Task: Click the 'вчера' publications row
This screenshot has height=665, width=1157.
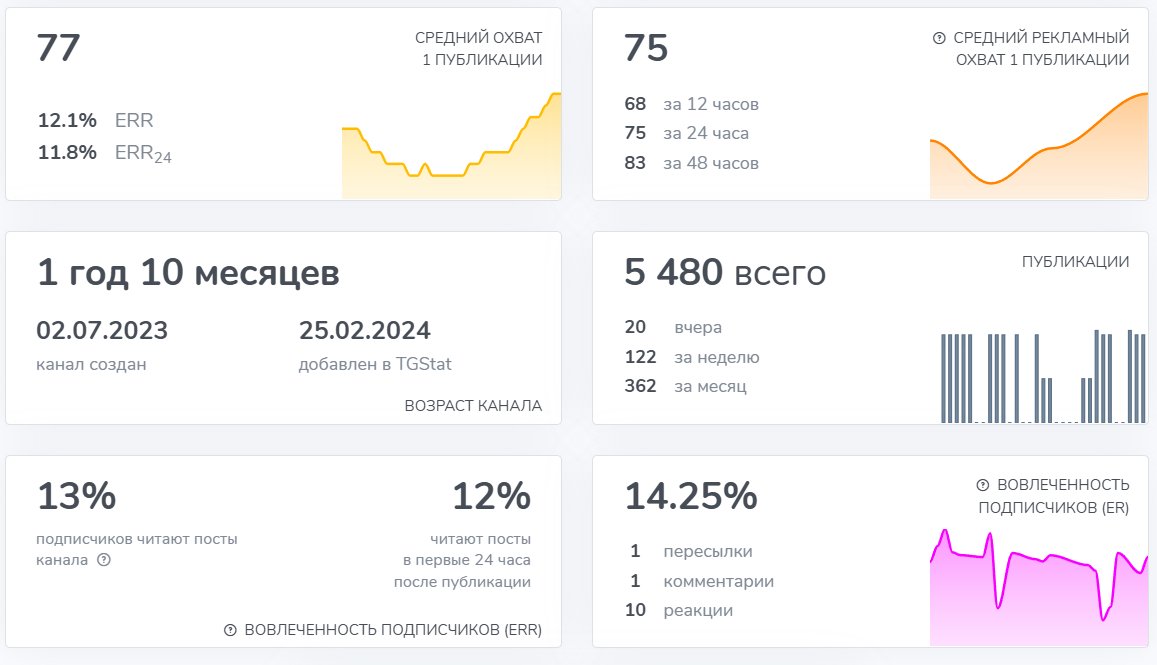Action: click(673, 327)
